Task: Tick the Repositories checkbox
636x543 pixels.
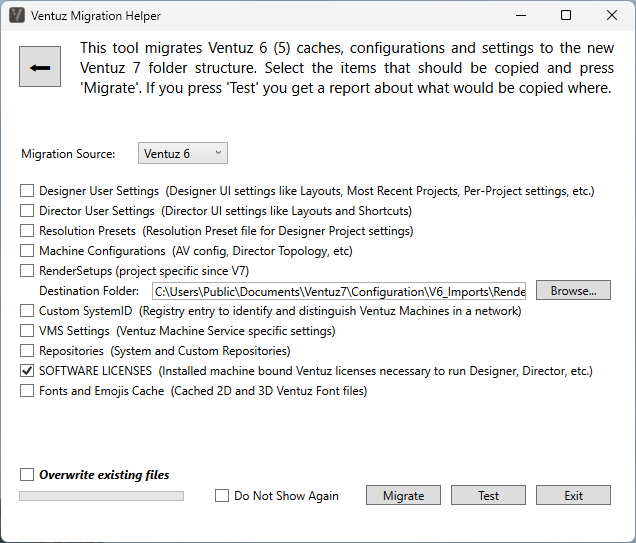Action: (x=27, y=351)
